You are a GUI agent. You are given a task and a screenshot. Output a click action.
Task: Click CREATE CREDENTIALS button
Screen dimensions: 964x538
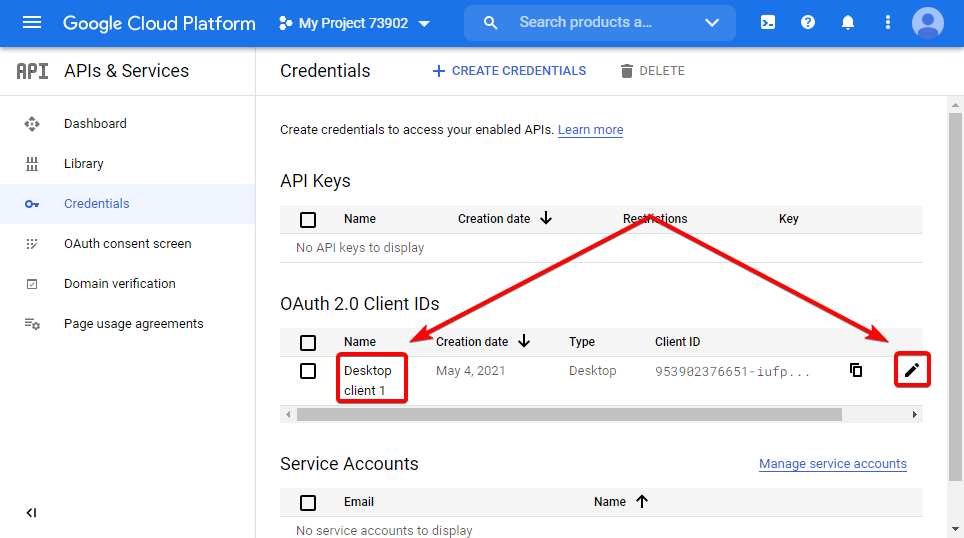coord(509,71)
